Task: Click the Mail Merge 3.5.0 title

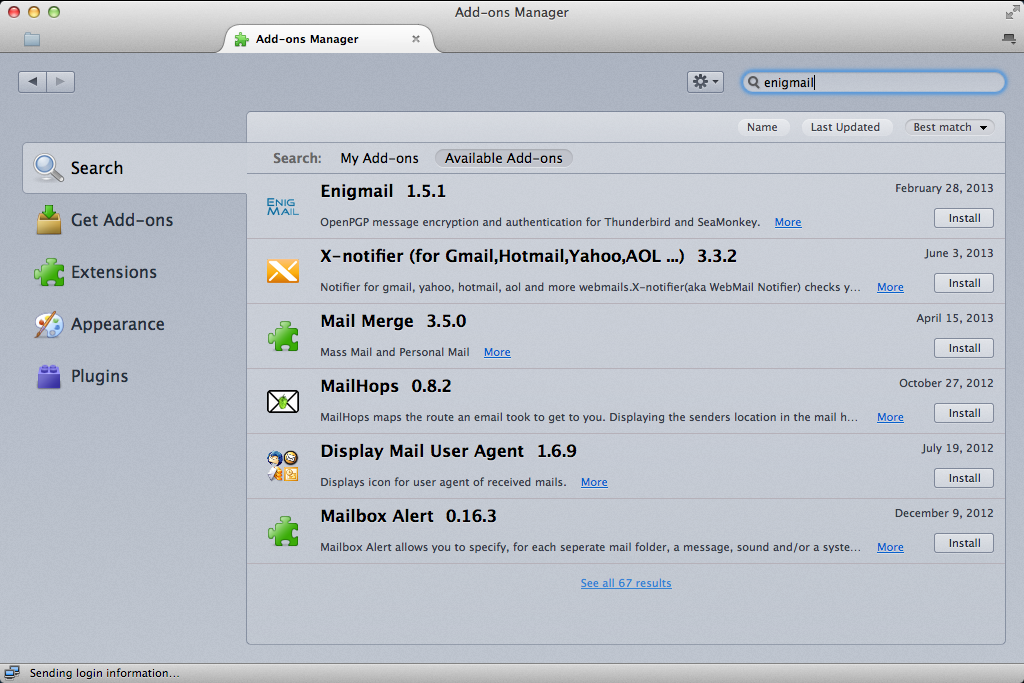Action: (x=393, y=321)
